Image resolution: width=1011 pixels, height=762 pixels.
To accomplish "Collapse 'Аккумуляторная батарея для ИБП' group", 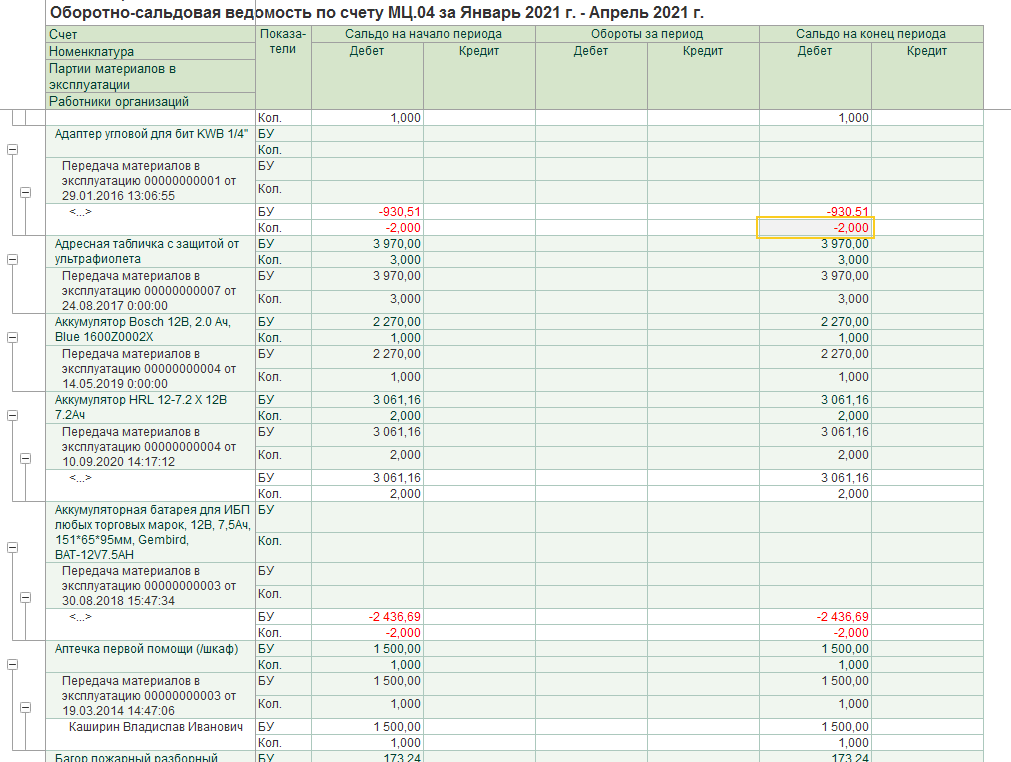I will point(13,548).
